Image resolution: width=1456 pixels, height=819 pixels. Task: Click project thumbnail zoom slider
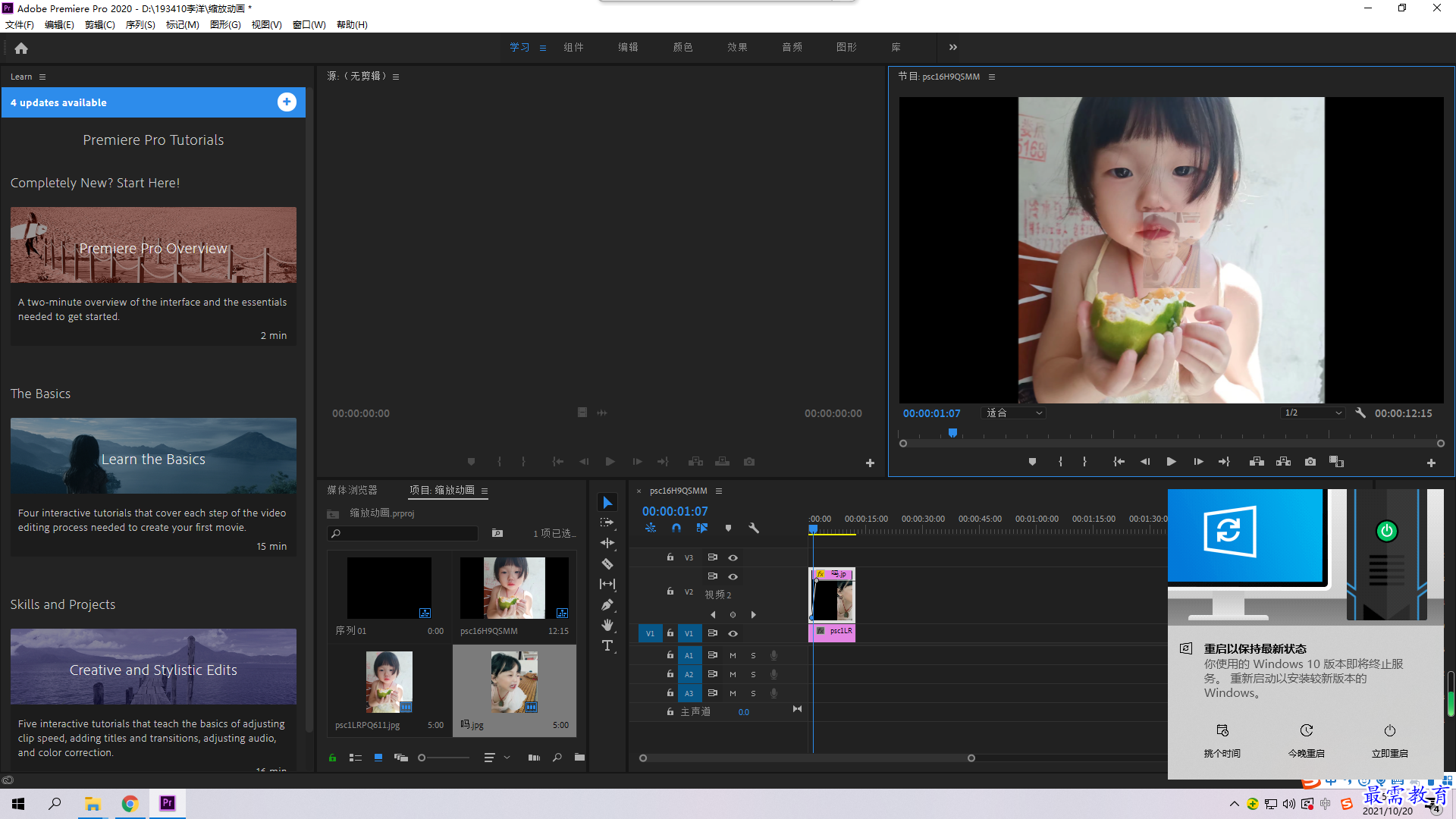tap(444, 758)
